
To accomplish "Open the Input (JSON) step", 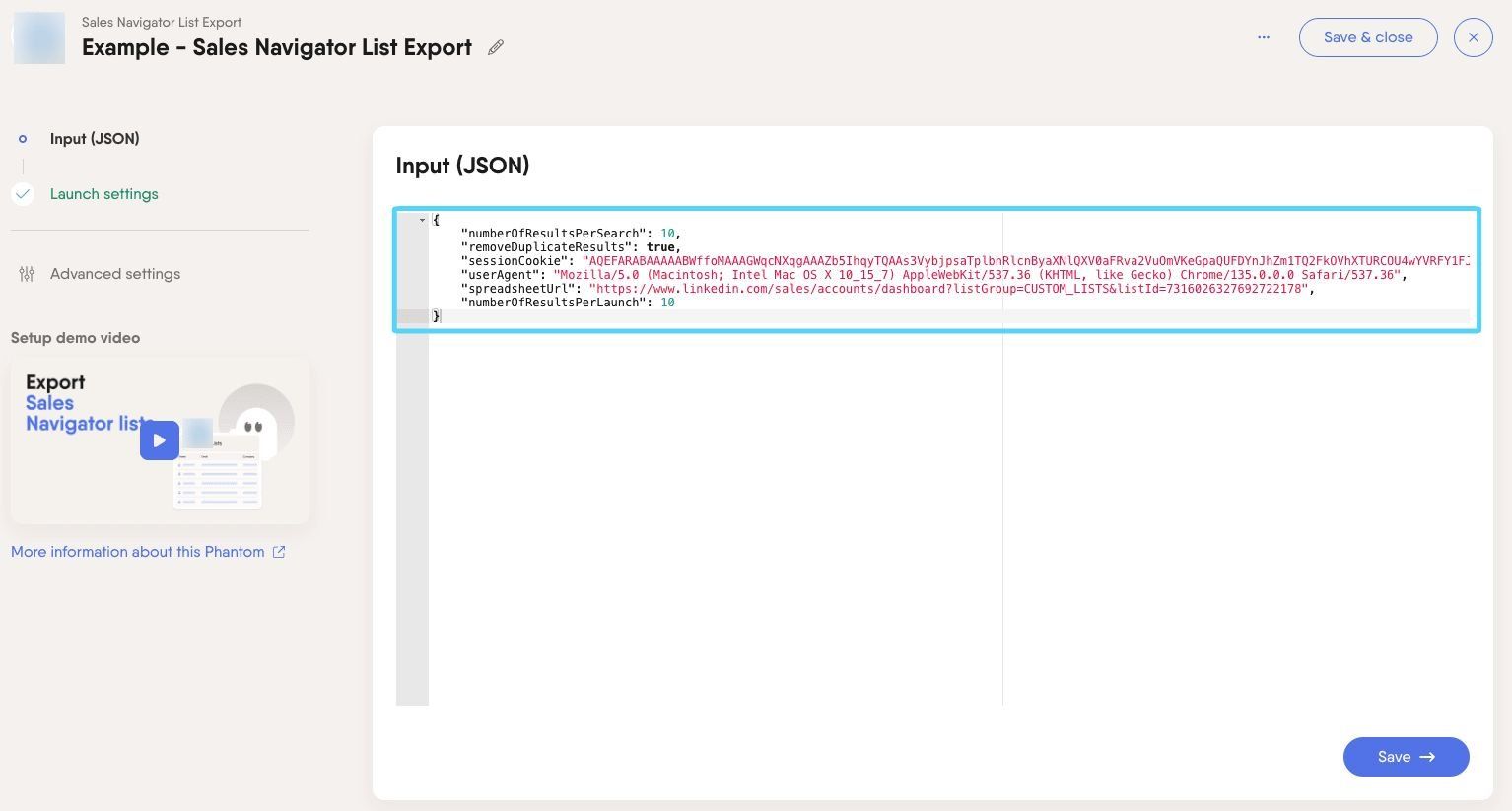I will 95,139.
